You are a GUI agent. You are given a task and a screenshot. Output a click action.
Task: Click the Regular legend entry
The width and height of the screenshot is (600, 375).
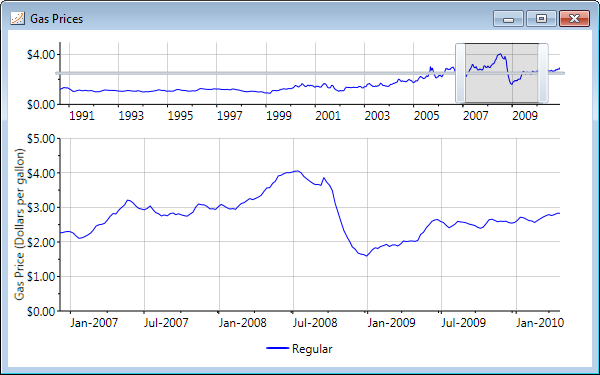click(x=299, y=349)
